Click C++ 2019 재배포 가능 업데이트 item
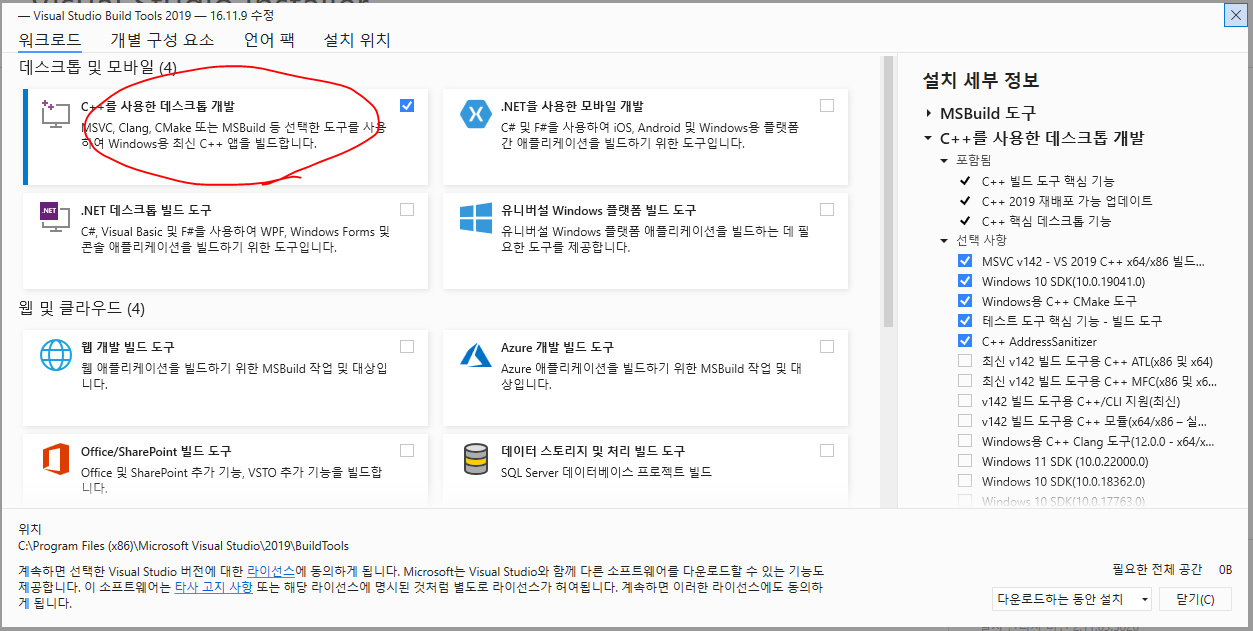Viewport: 1253px width, 631px height. 1067,201
